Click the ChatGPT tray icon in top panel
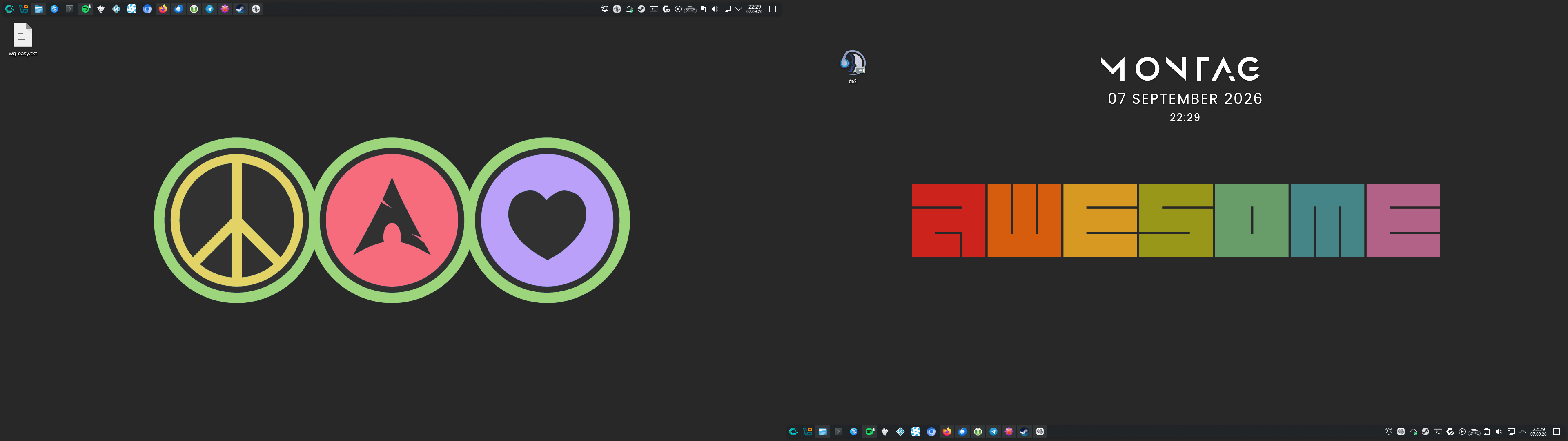Viewport: 1568px width, 441px height. pos(617,9)
